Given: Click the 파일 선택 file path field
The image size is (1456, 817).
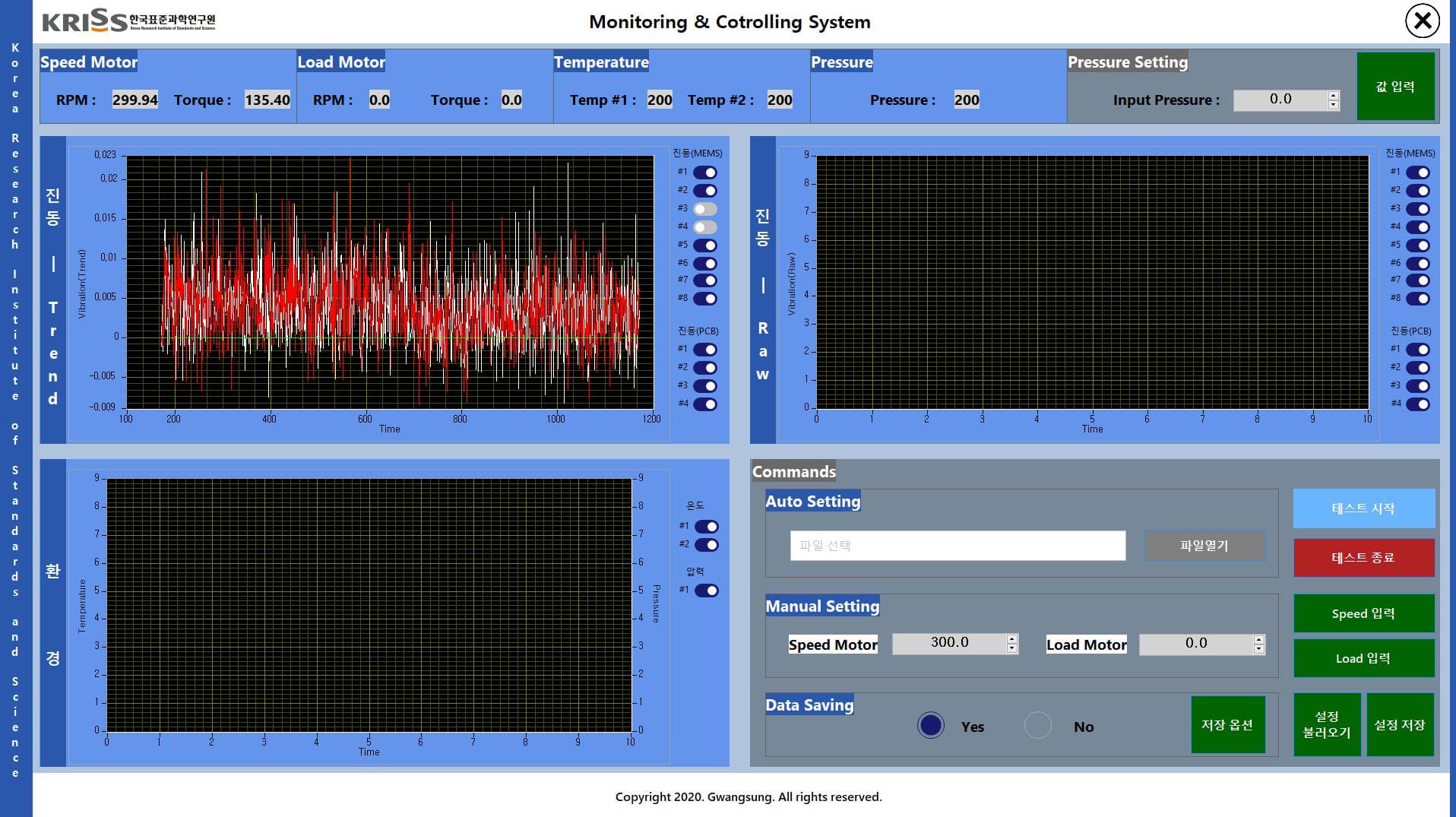Looking at the screenshot, I should (x=957, y=546).
